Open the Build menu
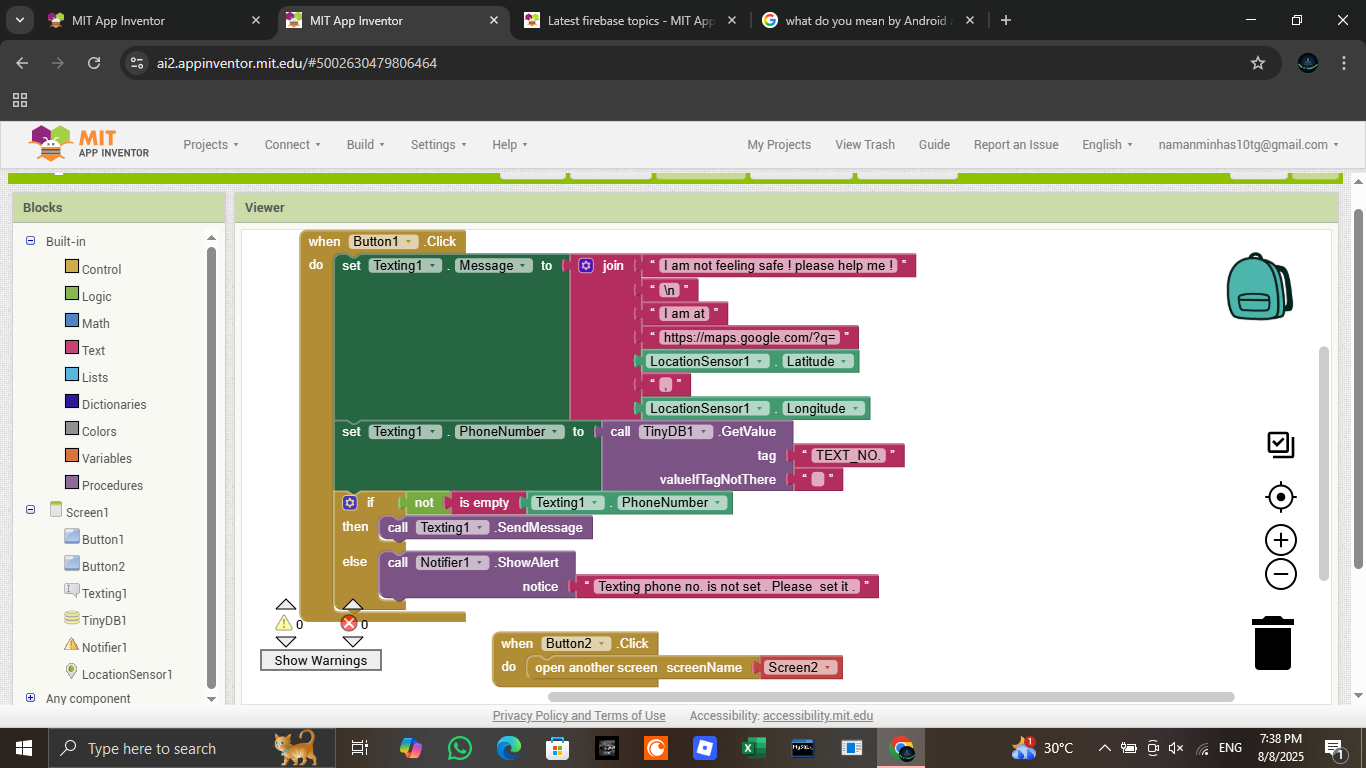This screenshot has width=1366, height=768. pyautogui.click(x=366, y=145)
